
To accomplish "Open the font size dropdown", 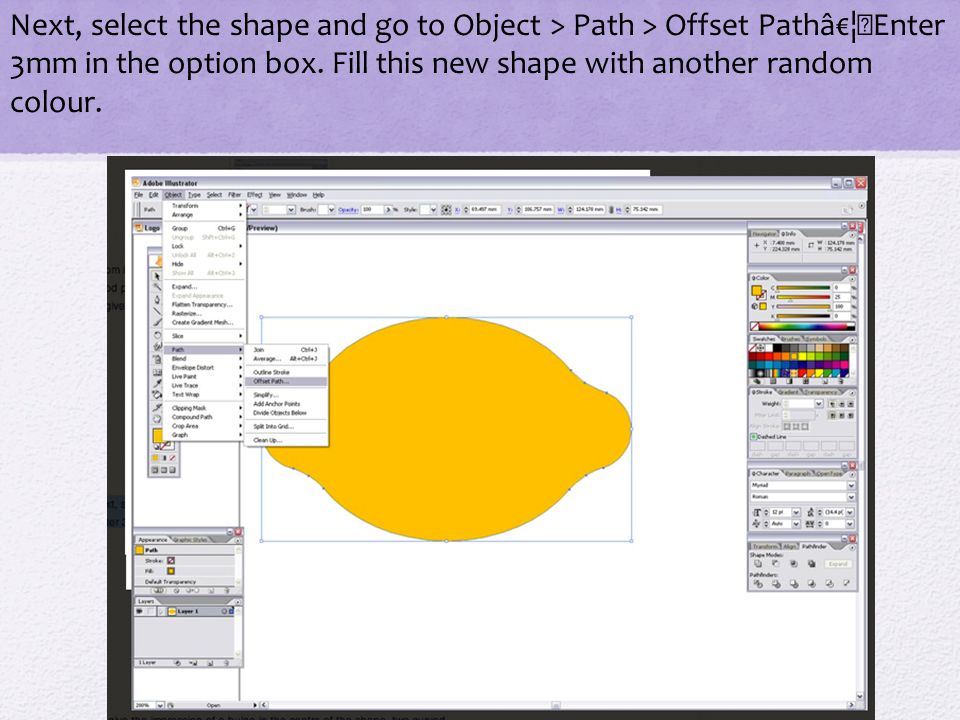I will 796,512.
